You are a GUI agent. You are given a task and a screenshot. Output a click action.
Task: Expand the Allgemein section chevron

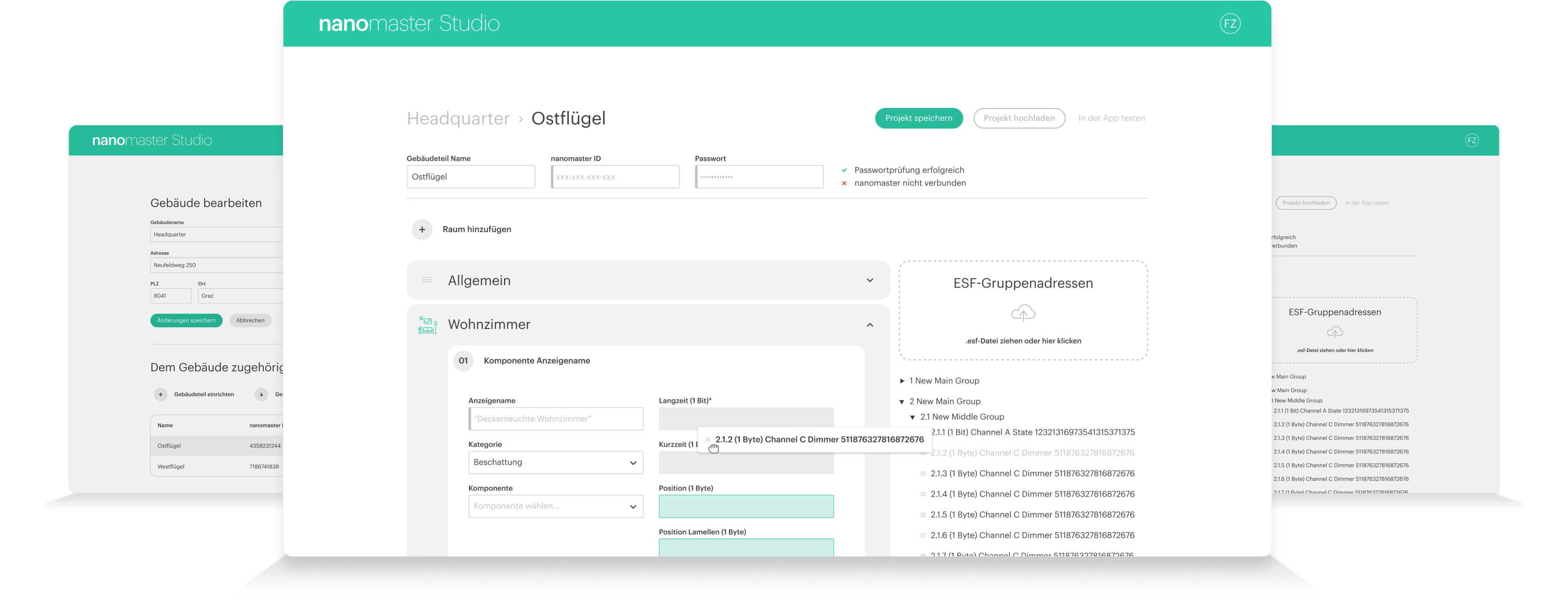click(x=870, y=280)
